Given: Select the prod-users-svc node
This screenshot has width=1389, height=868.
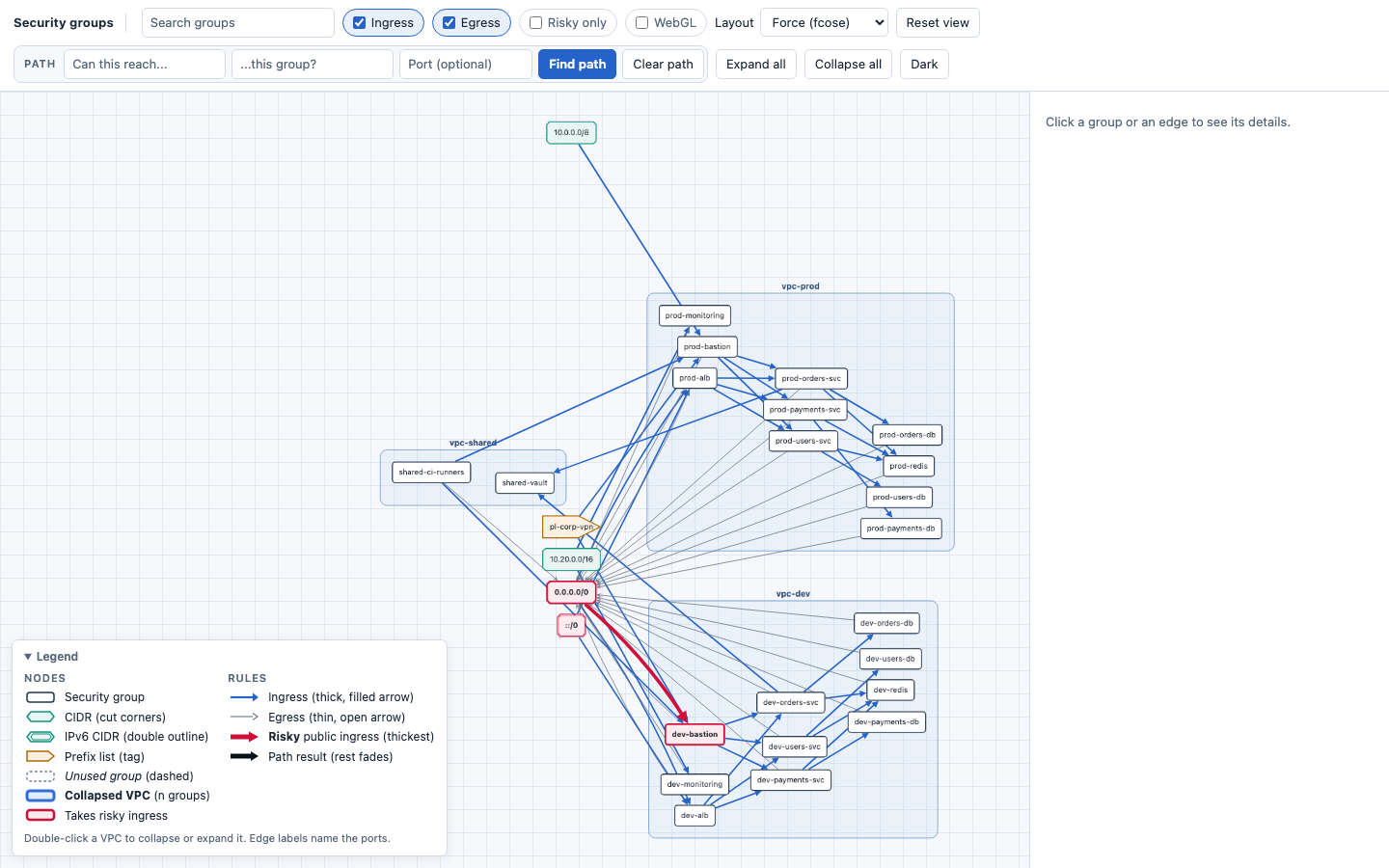Looking at the screenshot, I should 803,441.
